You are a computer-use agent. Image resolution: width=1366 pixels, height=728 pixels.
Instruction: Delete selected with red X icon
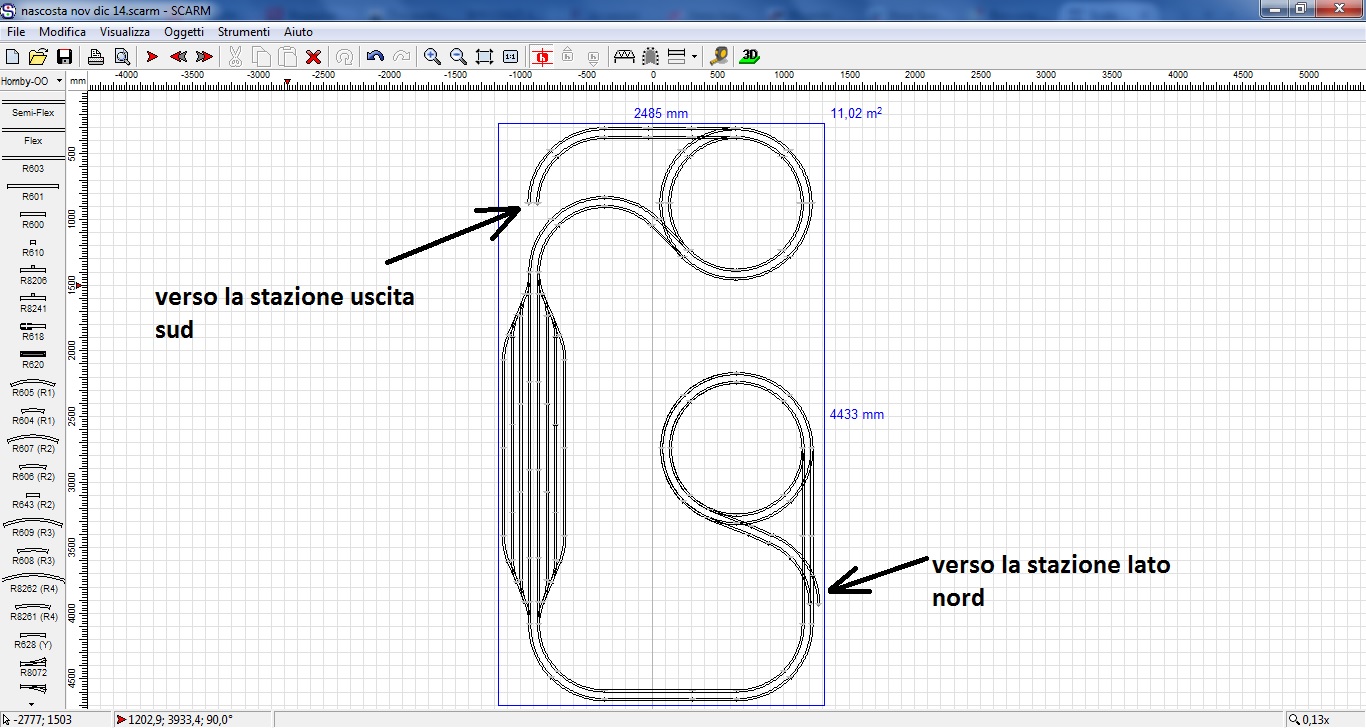click(313, 56)
